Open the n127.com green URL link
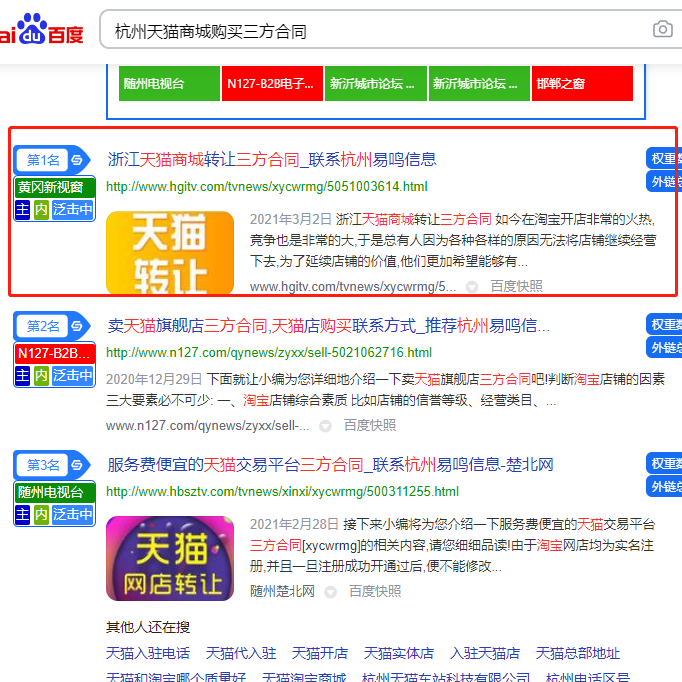The height and width of the screenshot is (682, 682). 269,352
